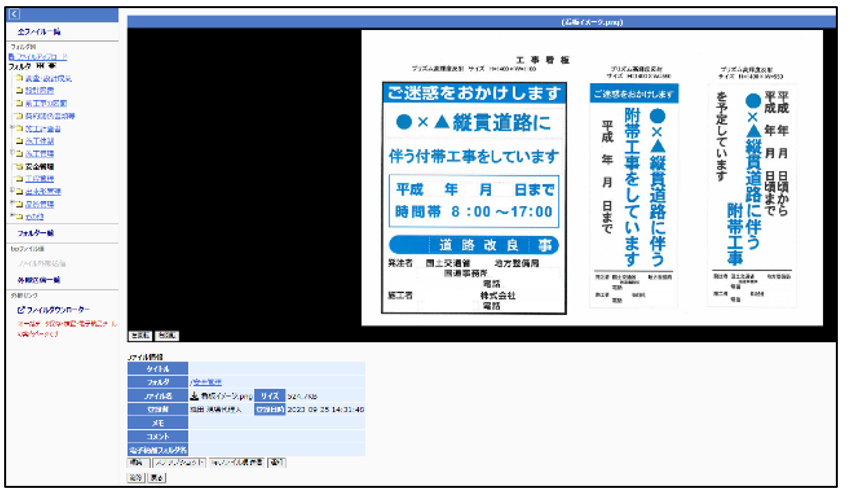Open the ファイルダウンローダー external link
Viewport: 850px width, 493px height.
59,310
